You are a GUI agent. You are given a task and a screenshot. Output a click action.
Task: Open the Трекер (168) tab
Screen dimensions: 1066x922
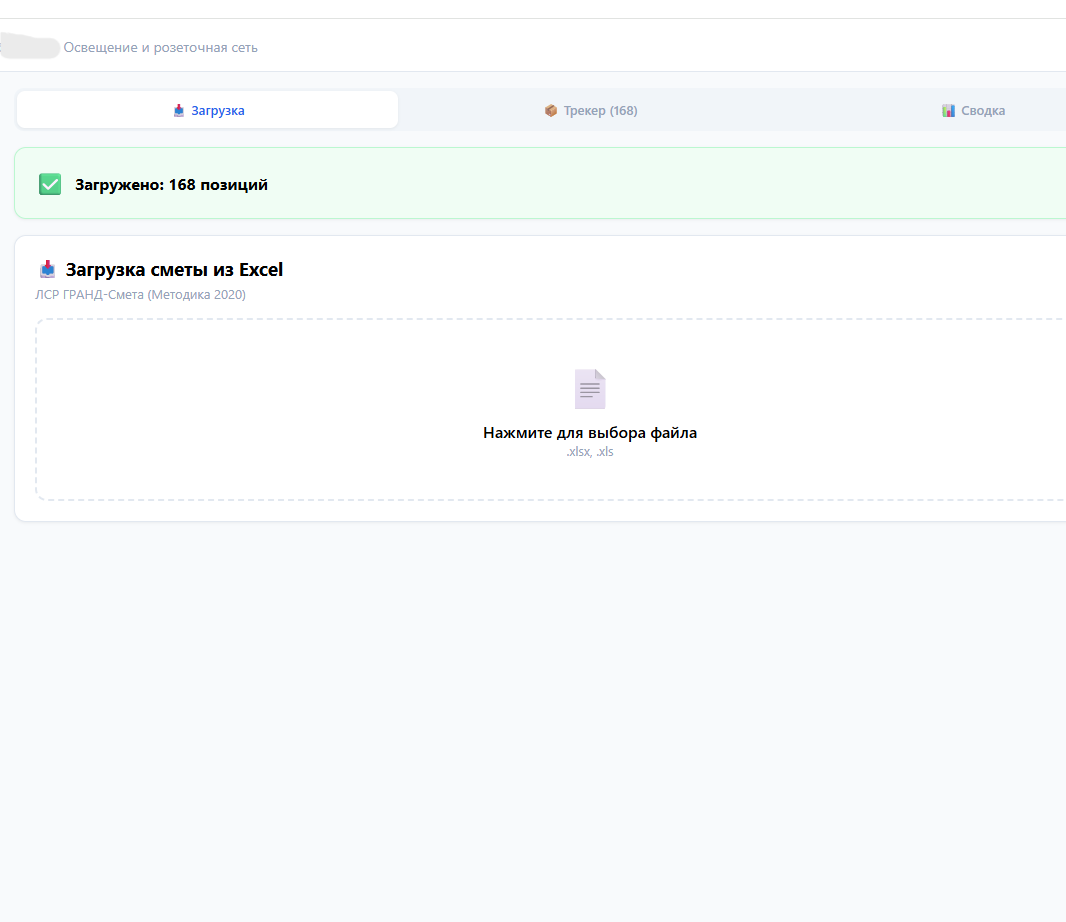click(x=591, y=110)
